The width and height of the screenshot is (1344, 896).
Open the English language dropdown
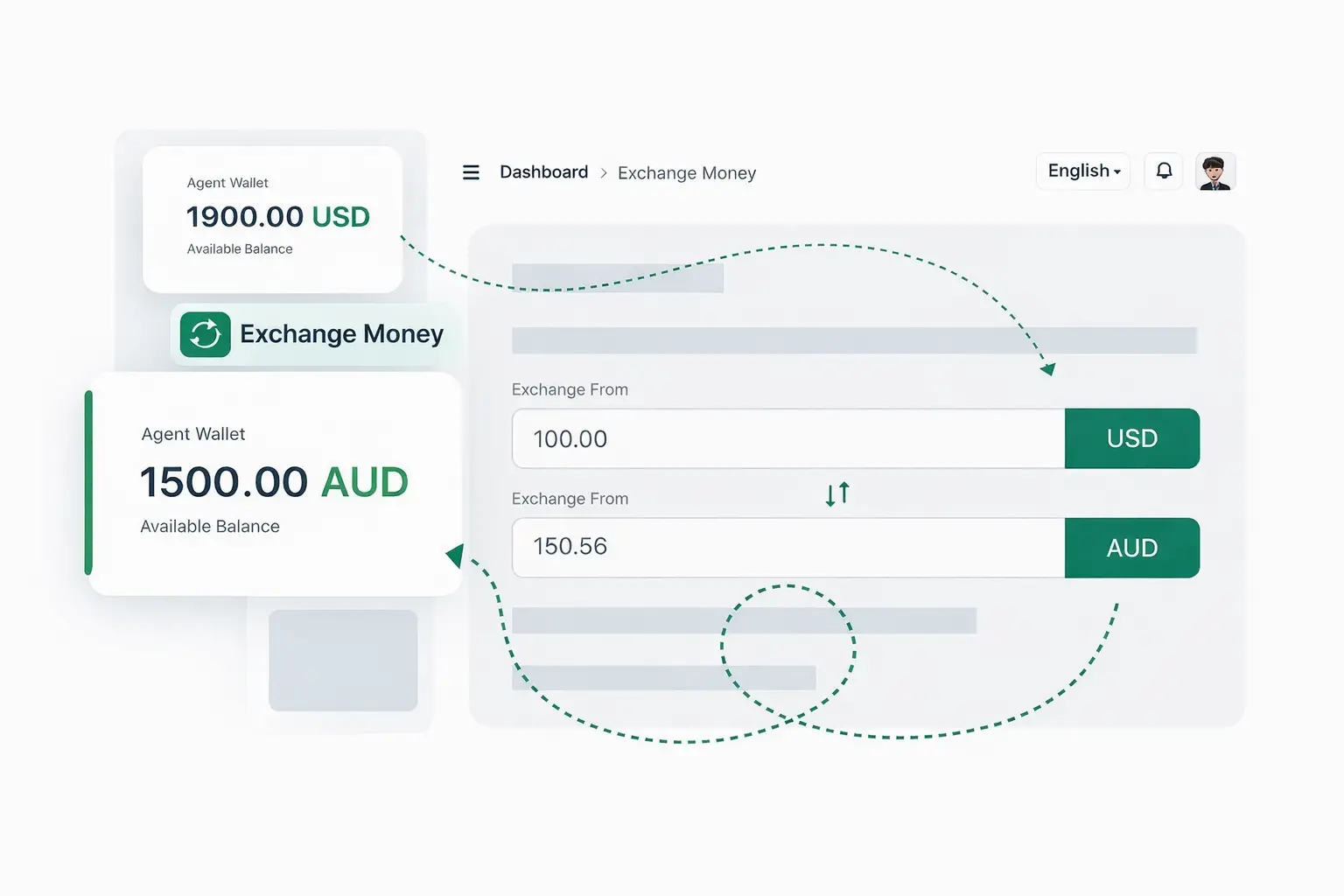1083,171
